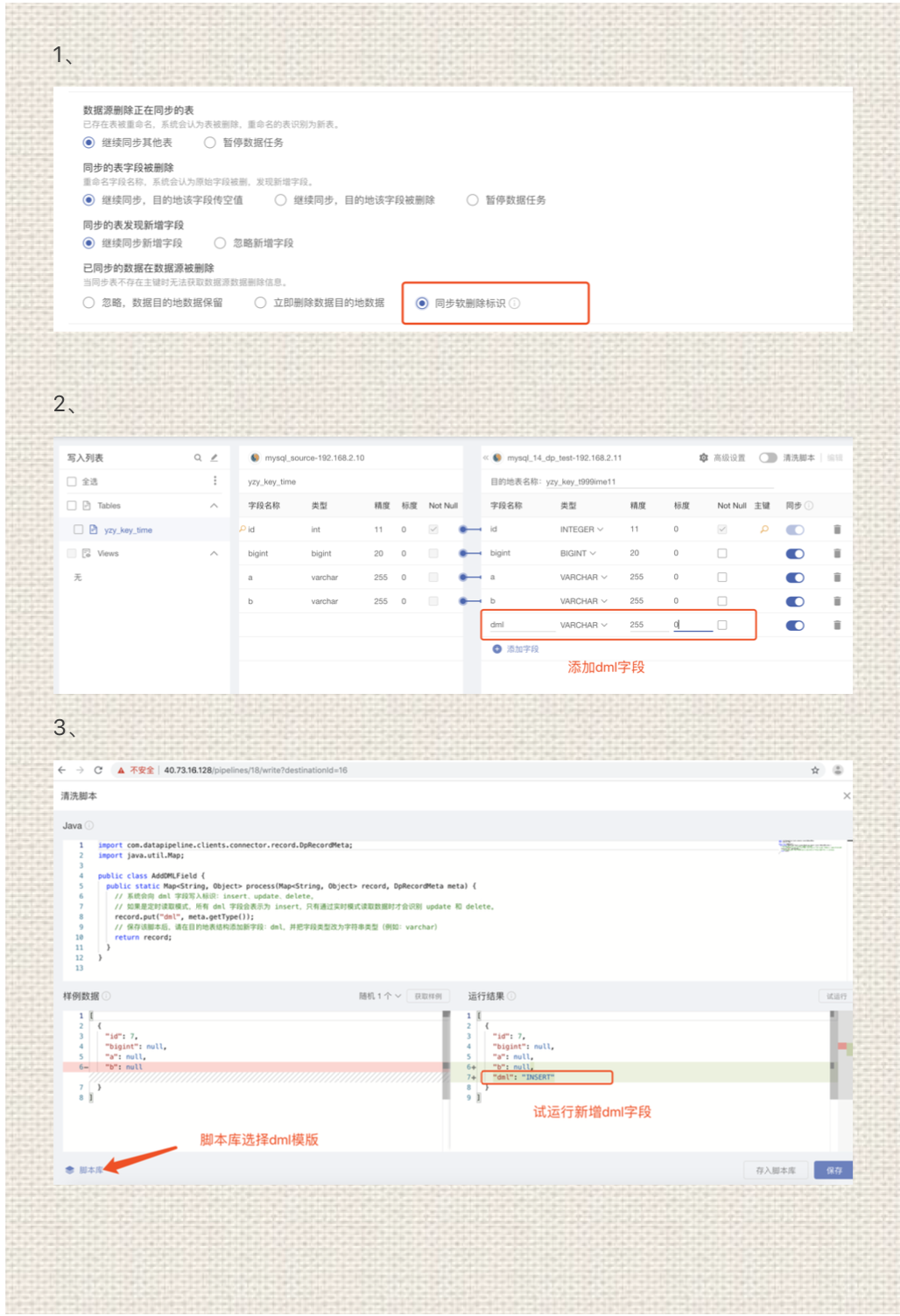Open VARCHAR type dropdown for field b
This screenshot has height=1316, width=900.
pyautogui.click(x=583, y=601)
